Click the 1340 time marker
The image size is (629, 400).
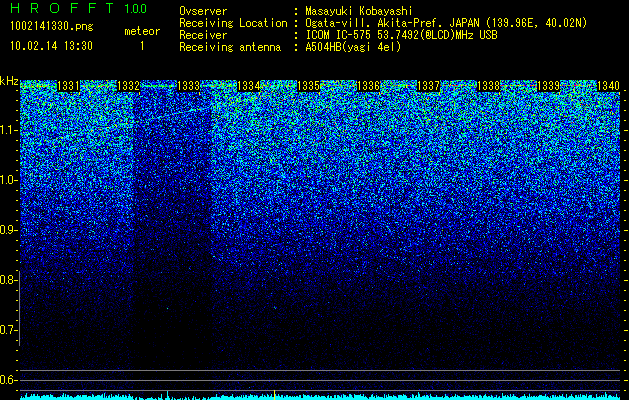point(609,86)
